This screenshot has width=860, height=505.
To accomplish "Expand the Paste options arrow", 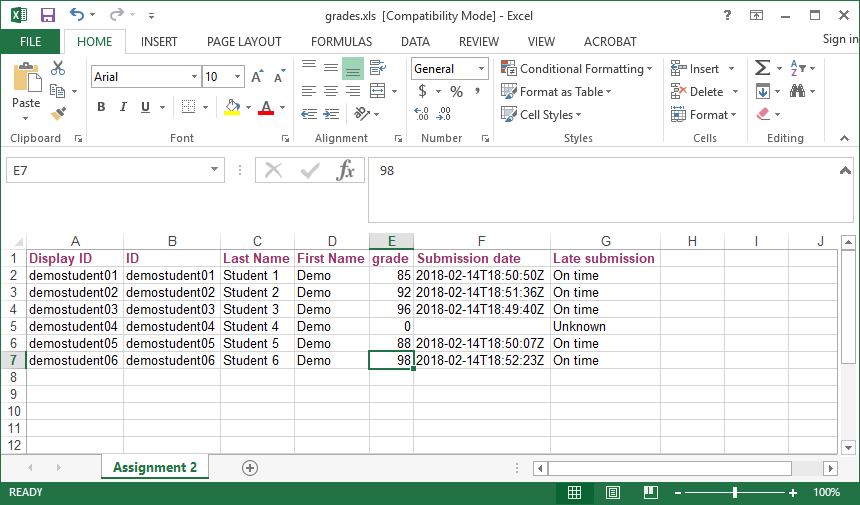I will pyautogui.click(x=26, y=118).
